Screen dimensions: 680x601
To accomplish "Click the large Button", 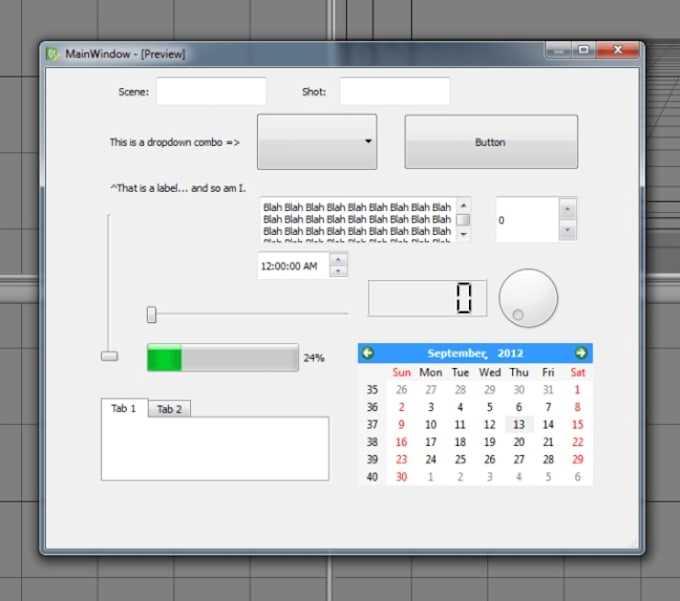I will tap(491, 142).
